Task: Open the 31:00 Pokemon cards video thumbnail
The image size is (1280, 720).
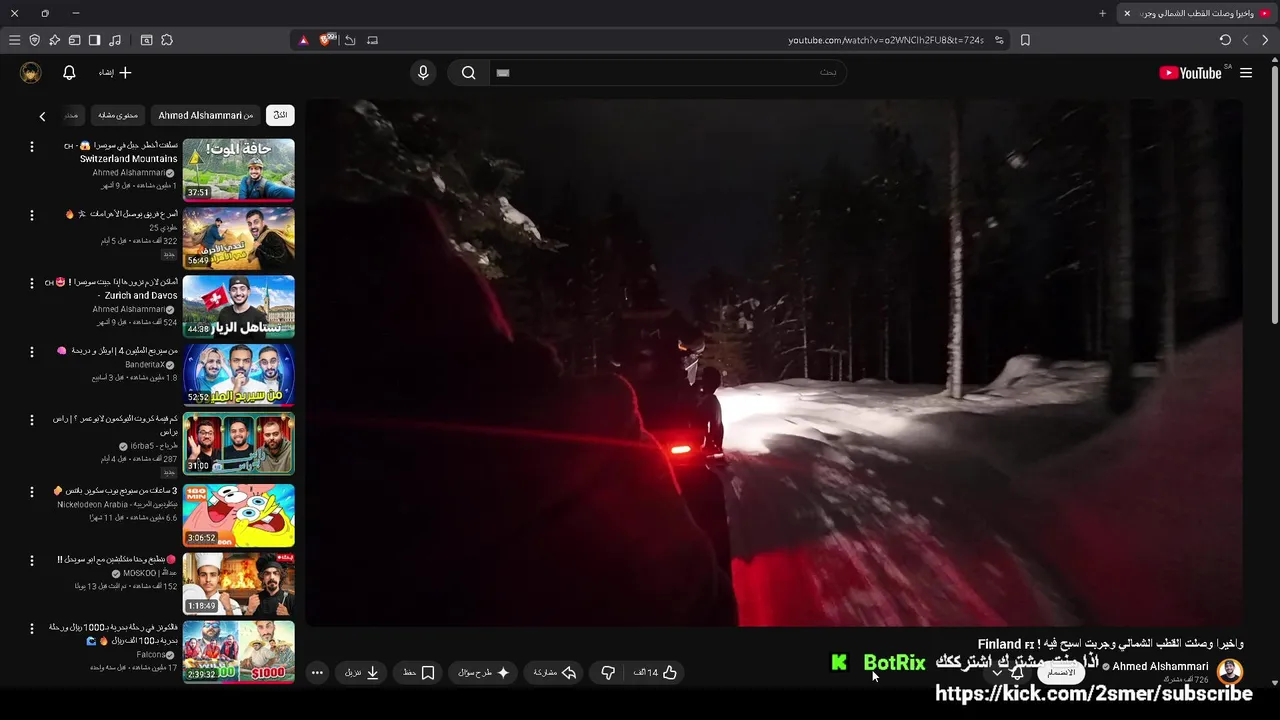Action: [238, 444]
